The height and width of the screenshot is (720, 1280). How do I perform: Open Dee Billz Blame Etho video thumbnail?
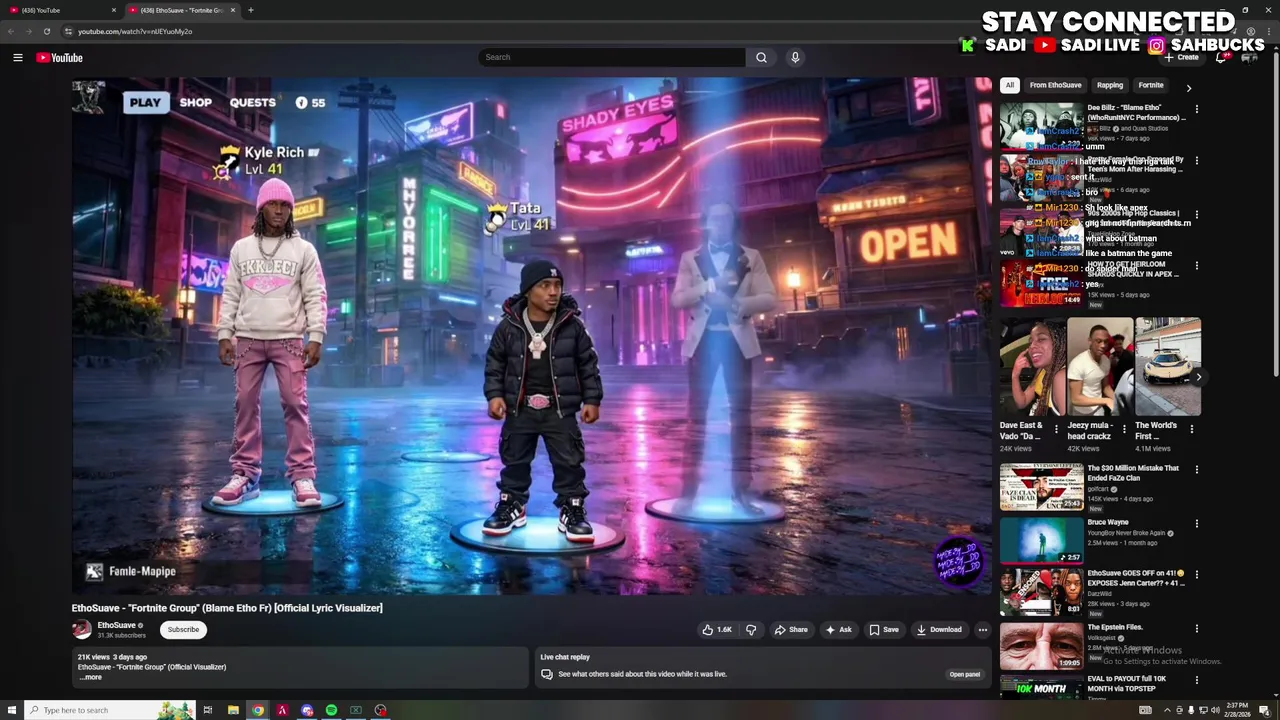tap(1041, 126)
